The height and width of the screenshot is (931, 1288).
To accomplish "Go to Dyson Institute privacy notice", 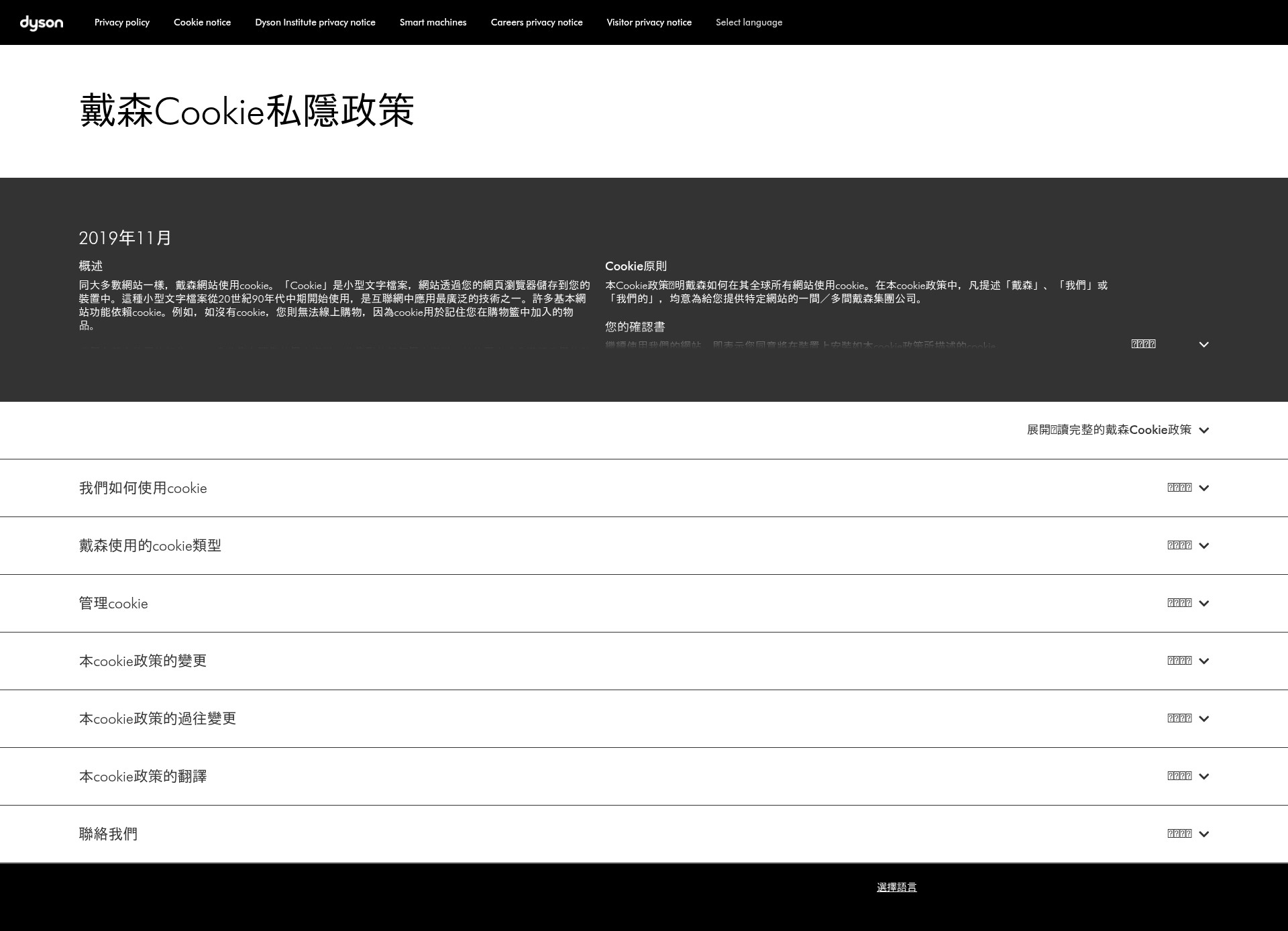I will 315,22.
